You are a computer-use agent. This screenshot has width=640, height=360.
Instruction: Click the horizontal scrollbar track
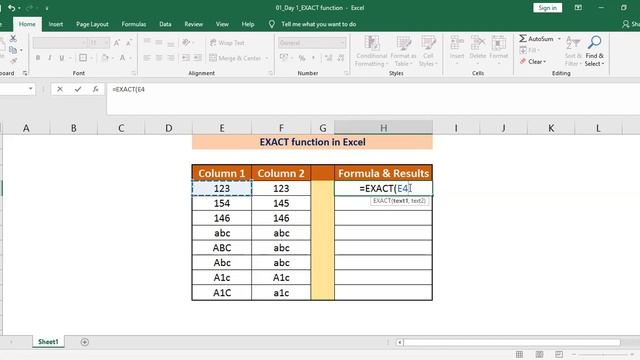512,342
